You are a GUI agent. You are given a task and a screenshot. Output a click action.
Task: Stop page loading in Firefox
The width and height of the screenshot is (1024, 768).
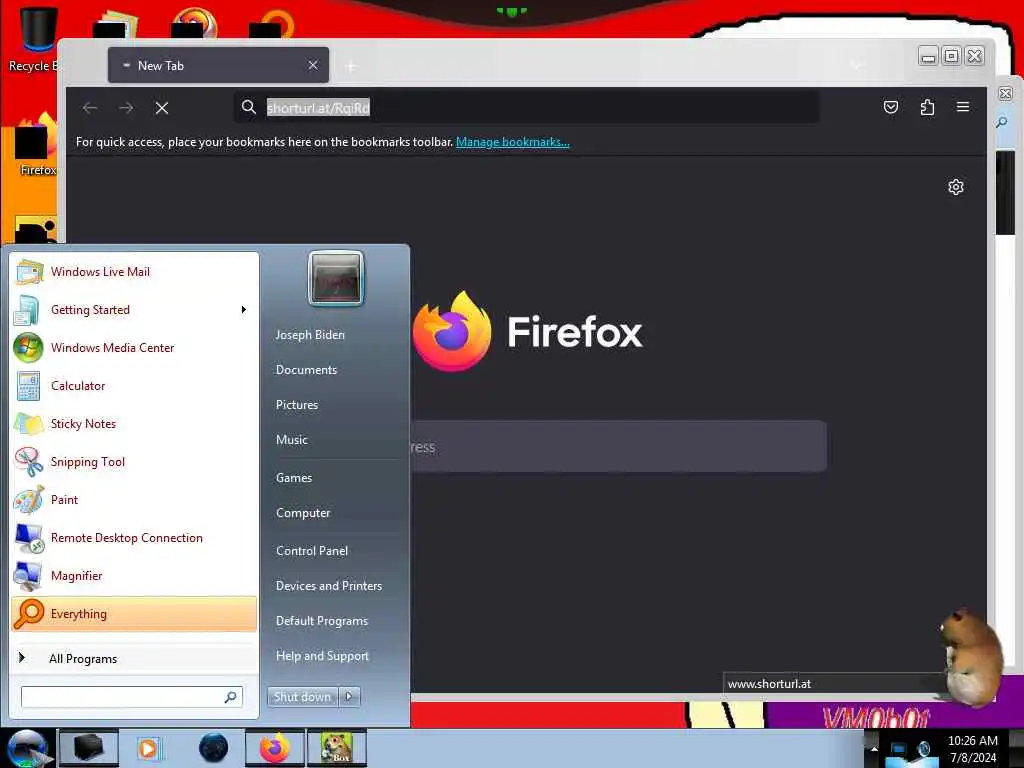[x=162, y=108]
